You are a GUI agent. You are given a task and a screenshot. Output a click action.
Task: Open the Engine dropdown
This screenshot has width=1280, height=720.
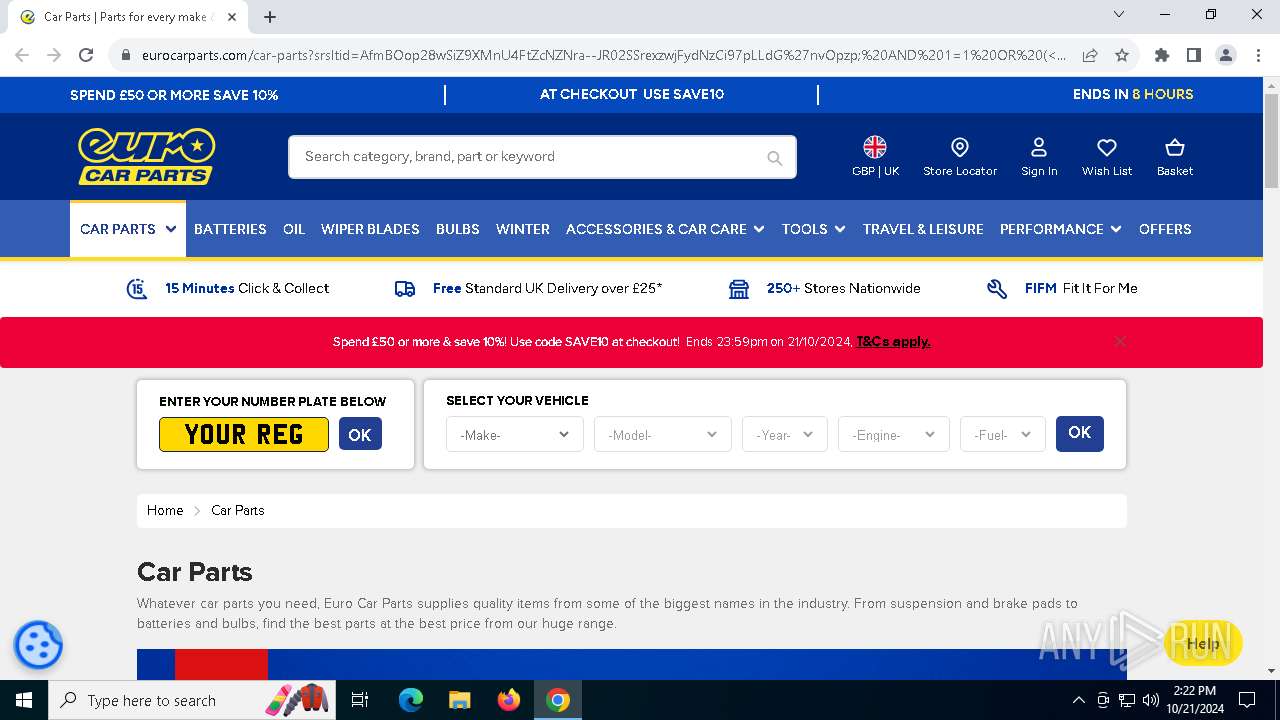tap(893, 435)
